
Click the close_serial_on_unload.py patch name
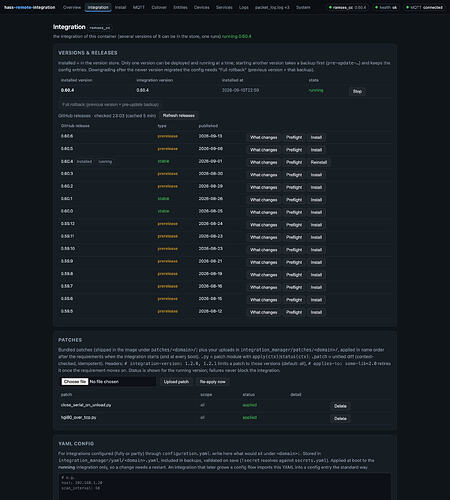click(x=86, y=405)
